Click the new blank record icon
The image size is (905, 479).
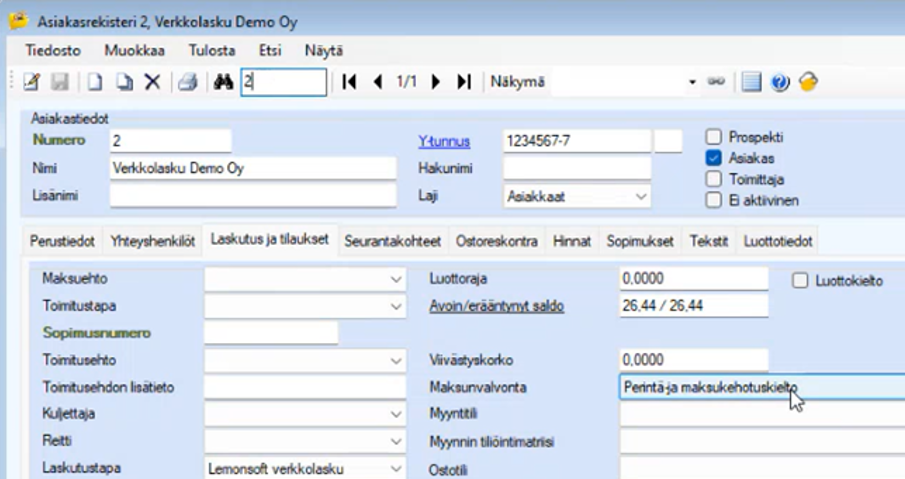pos(94,82)
